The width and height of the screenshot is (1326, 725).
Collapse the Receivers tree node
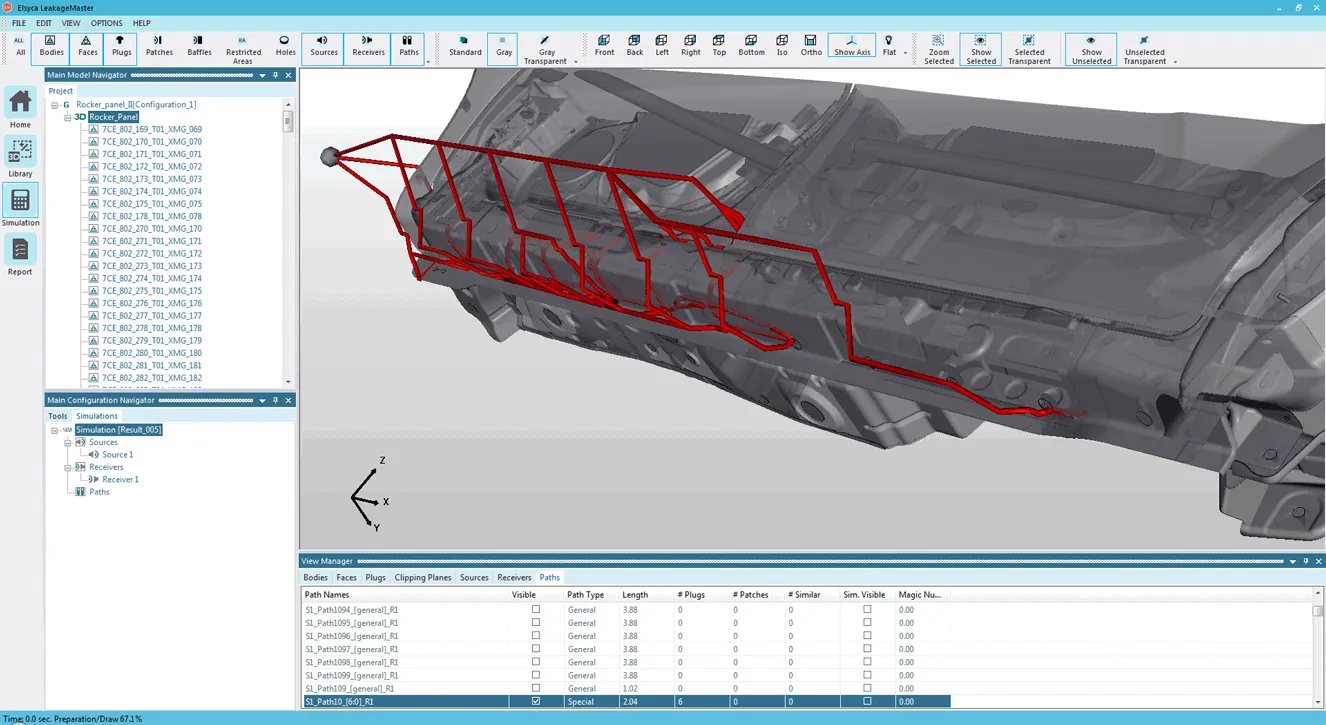[x=67, y=467]
